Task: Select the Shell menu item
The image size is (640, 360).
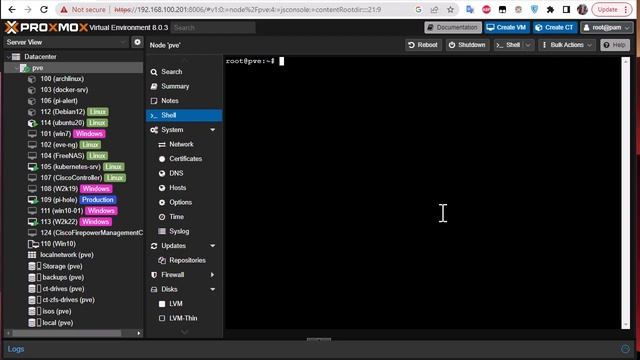Action: pyautogui.click(x=184, y=116)
